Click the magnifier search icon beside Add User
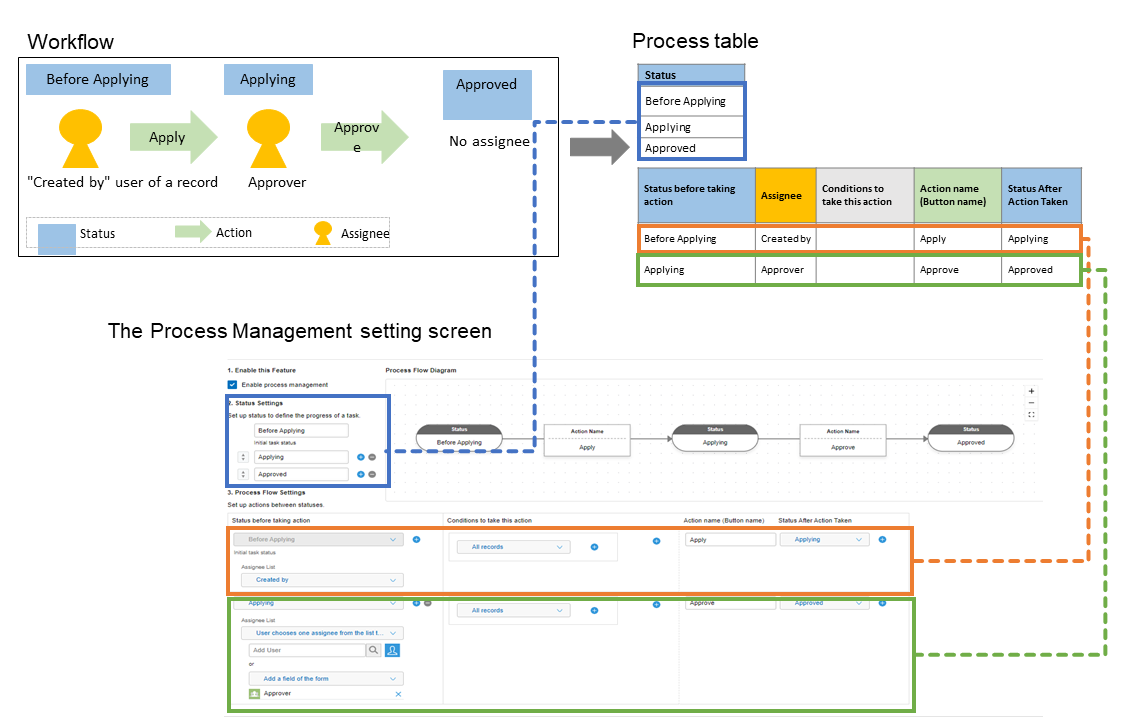The image size is (1123, 725). click(x=373, y=650)
